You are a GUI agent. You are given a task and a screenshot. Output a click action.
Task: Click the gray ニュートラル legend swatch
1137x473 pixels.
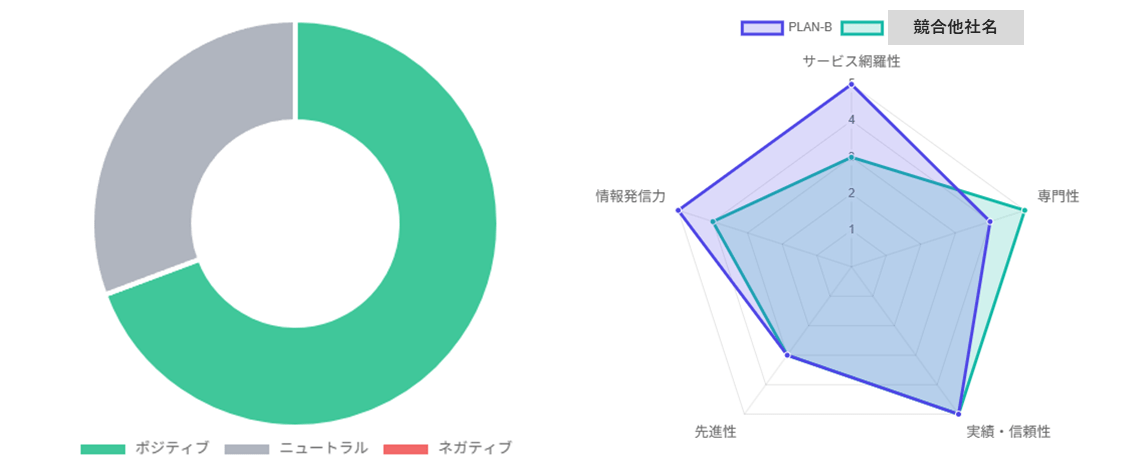point(247,449)
